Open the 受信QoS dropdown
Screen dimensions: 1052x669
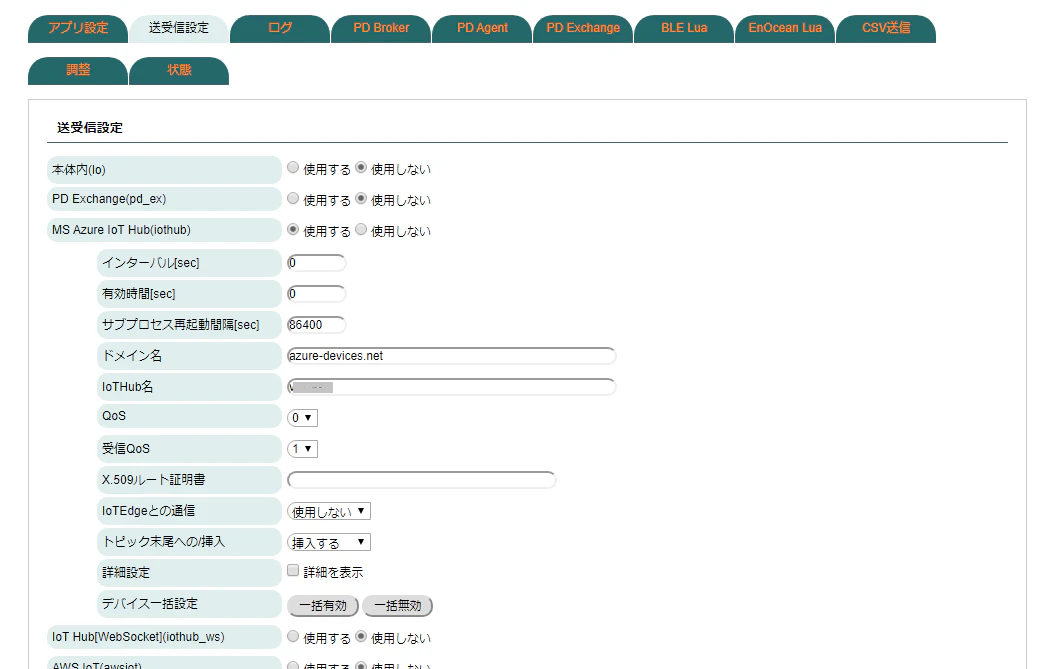click(303, 449)
